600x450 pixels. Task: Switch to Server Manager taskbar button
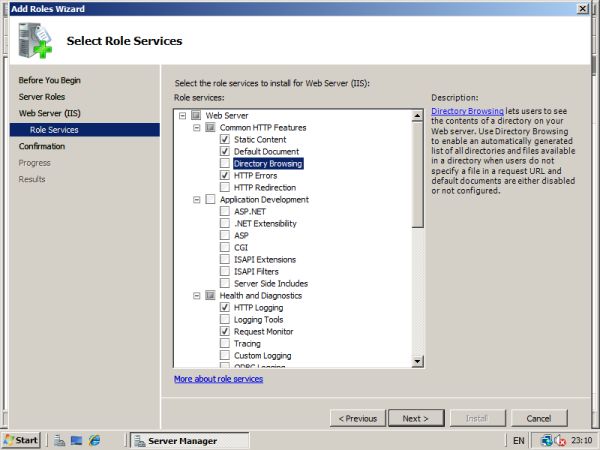189,441
